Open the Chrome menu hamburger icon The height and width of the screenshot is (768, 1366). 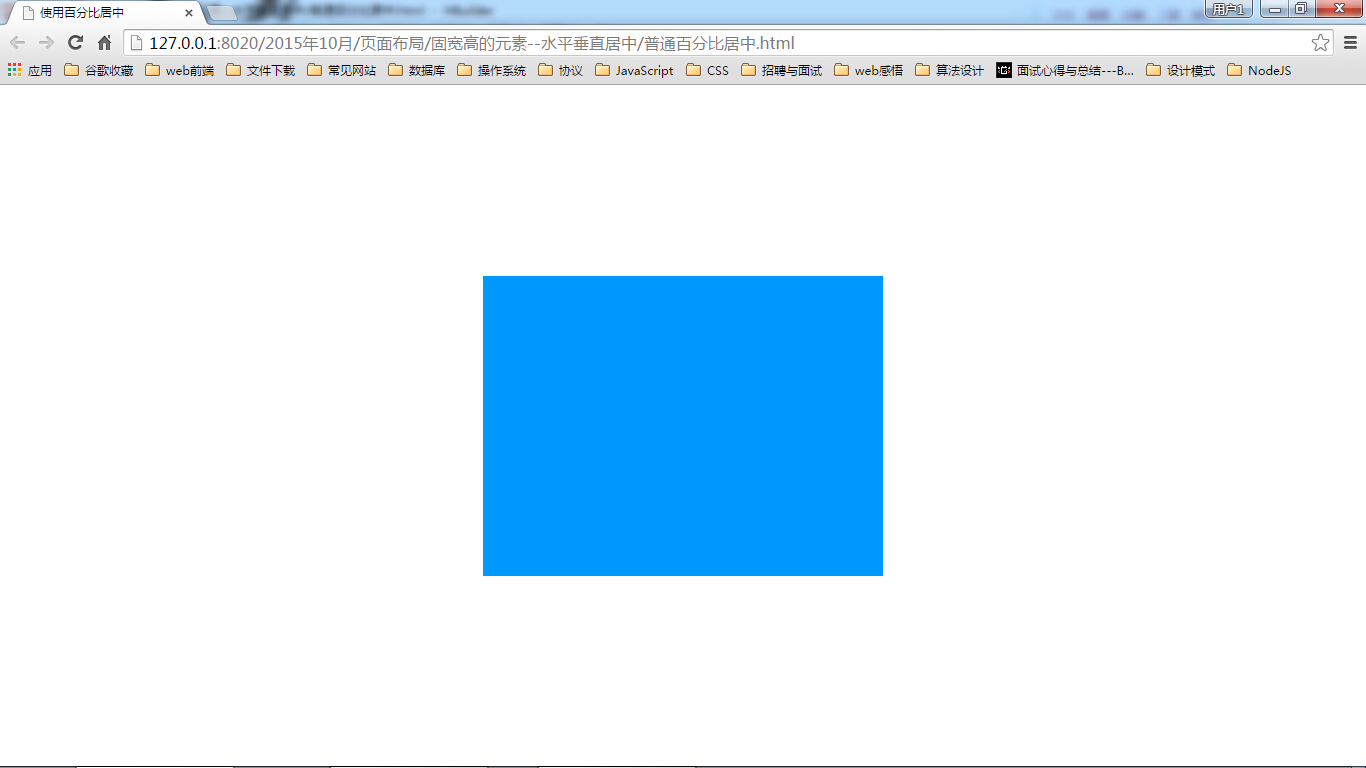(x=1350, y=43)
